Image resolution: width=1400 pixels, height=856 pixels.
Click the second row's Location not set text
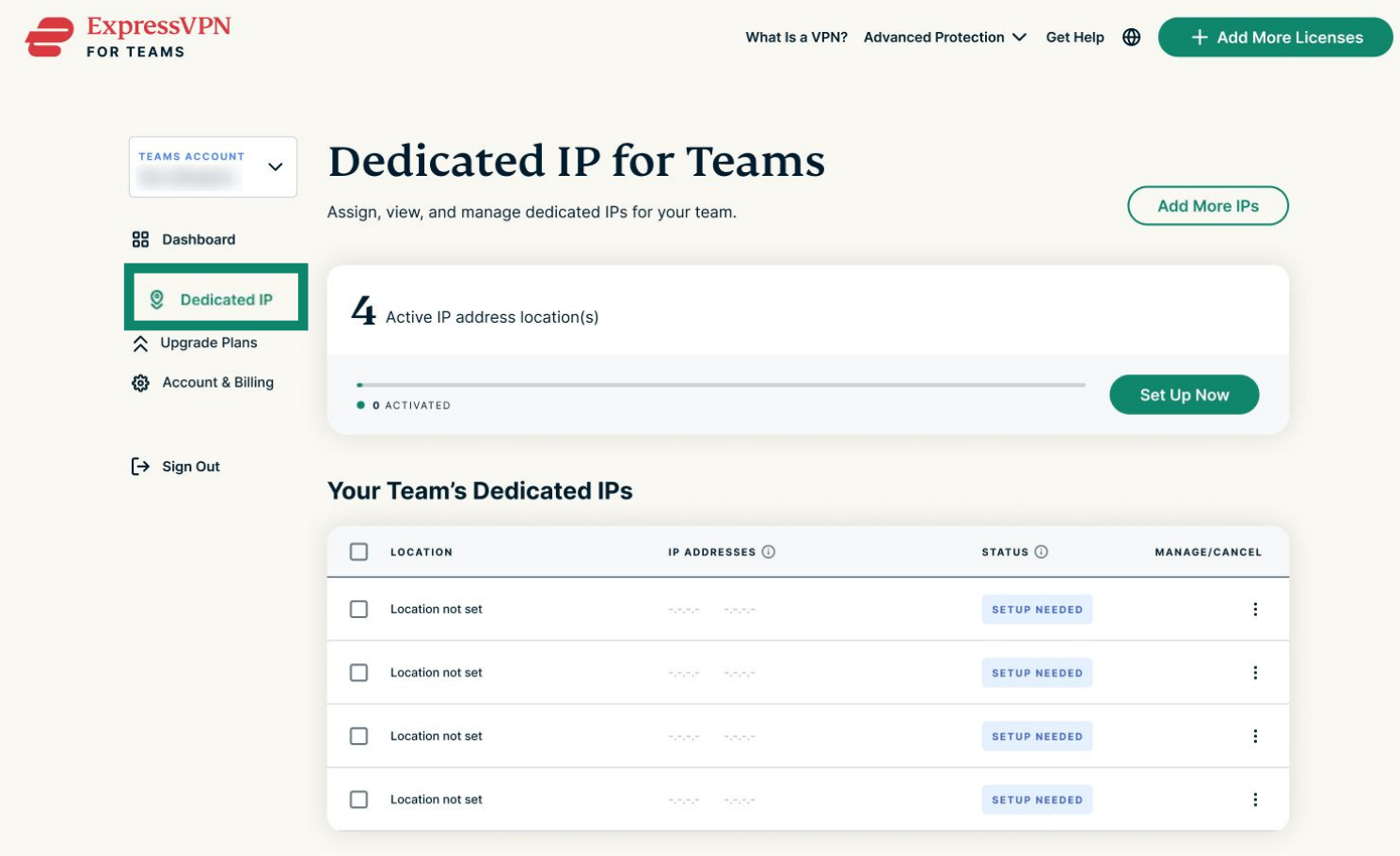(437, 673)
